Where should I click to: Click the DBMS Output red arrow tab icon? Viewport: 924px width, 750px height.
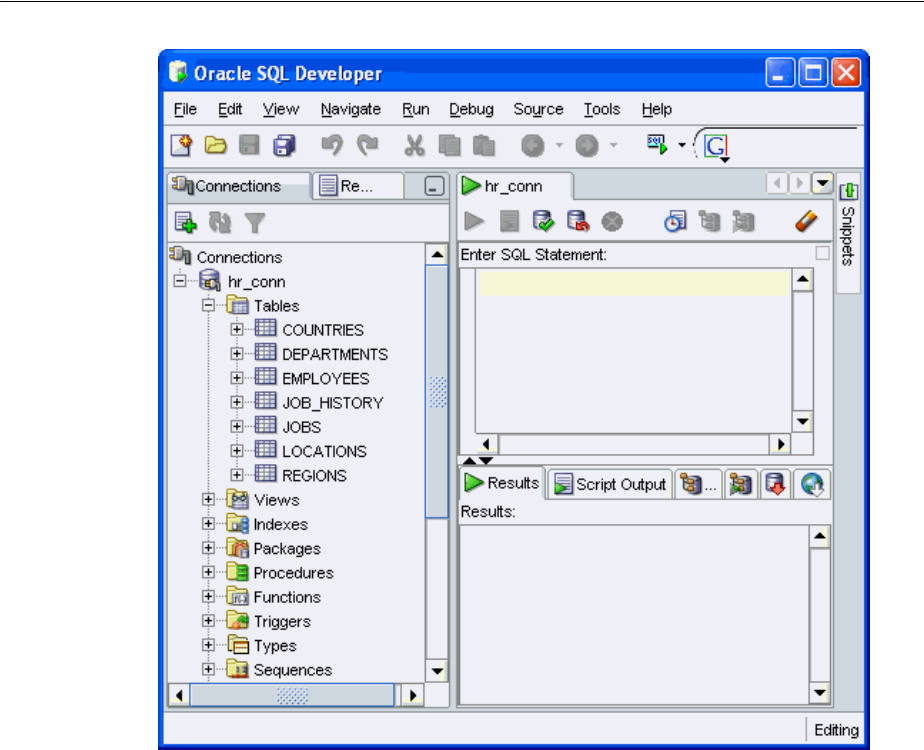tap(776, 484)
